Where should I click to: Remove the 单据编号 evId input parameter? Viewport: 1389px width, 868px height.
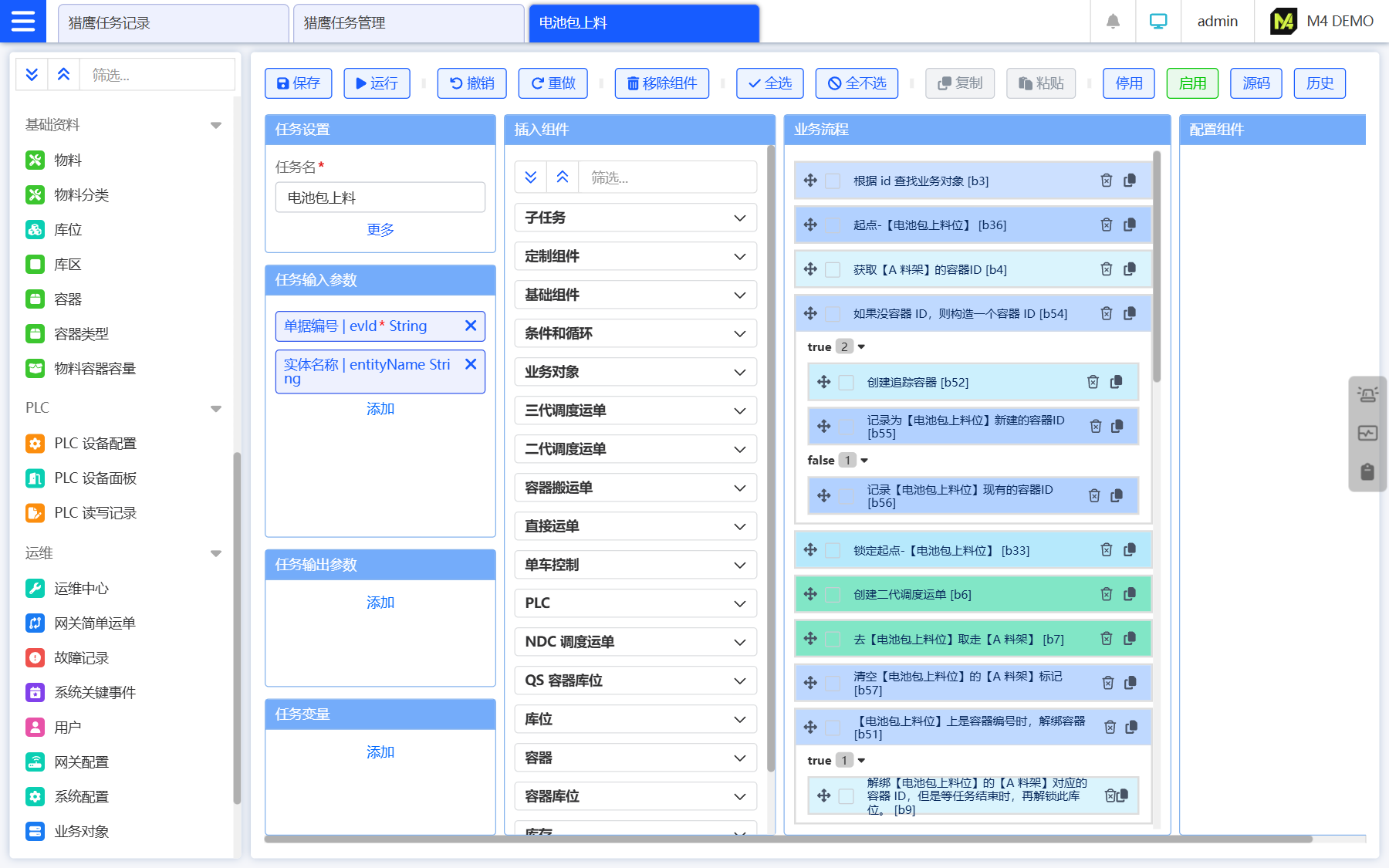[471, 326]
